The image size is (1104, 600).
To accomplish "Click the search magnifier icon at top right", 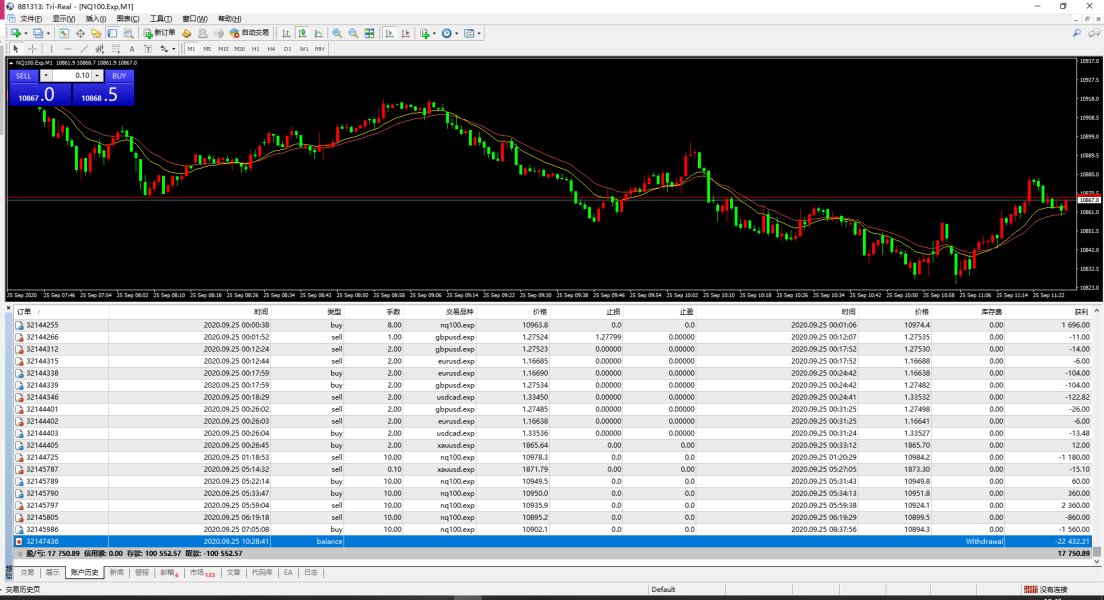I will tap(1076, 33).
